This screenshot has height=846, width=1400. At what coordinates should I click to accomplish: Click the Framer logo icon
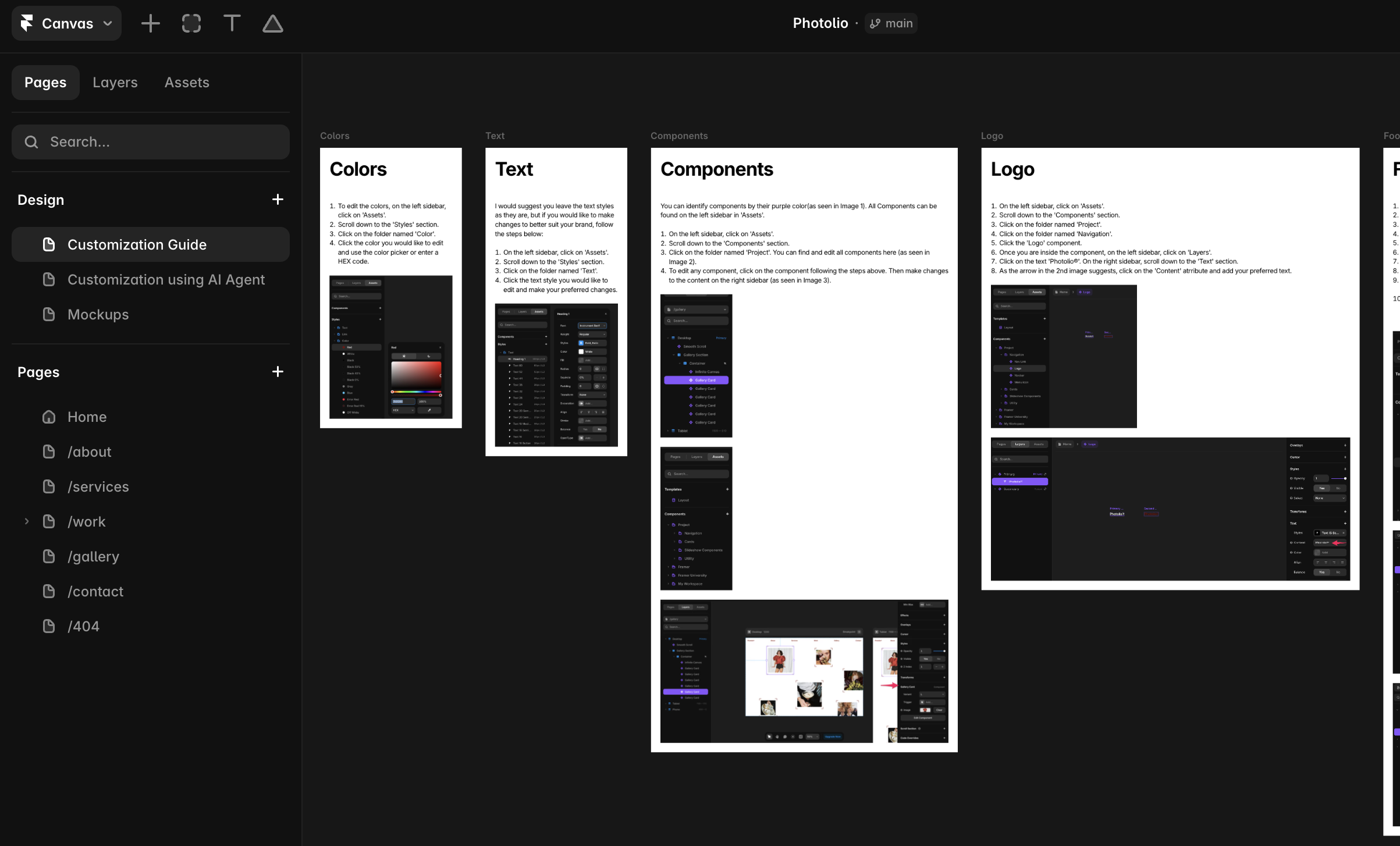coord(27,23)
